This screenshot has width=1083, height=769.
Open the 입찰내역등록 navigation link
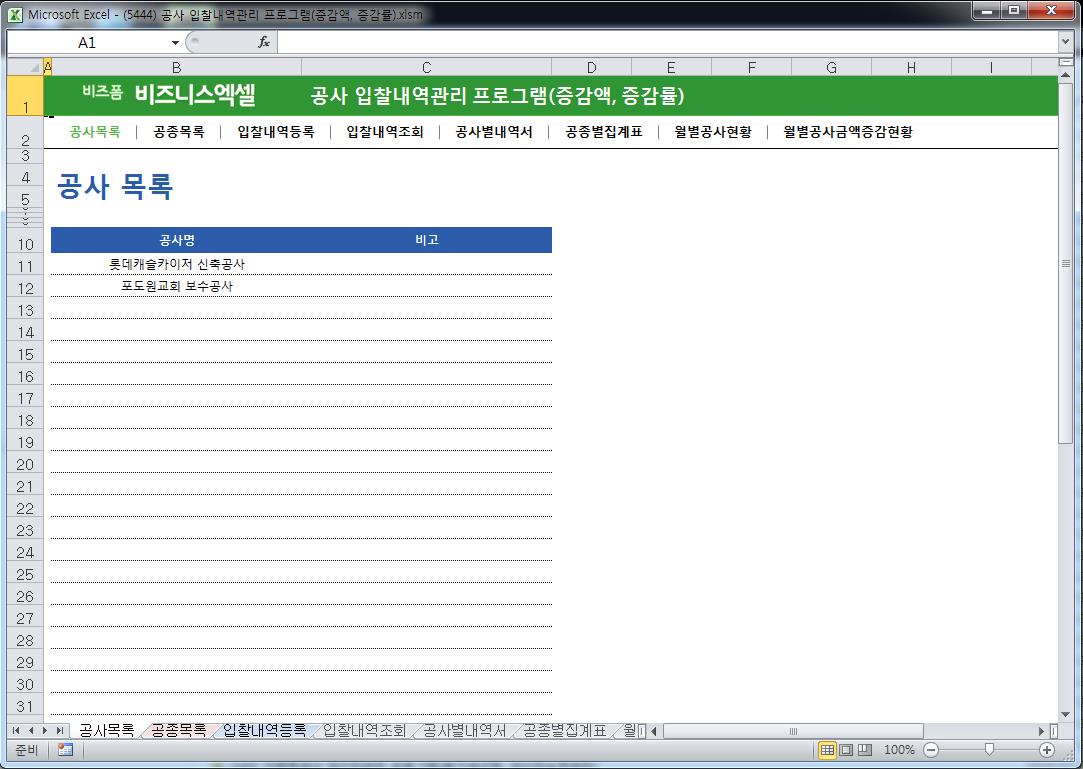pyautogui.click(x=276, y=131)
